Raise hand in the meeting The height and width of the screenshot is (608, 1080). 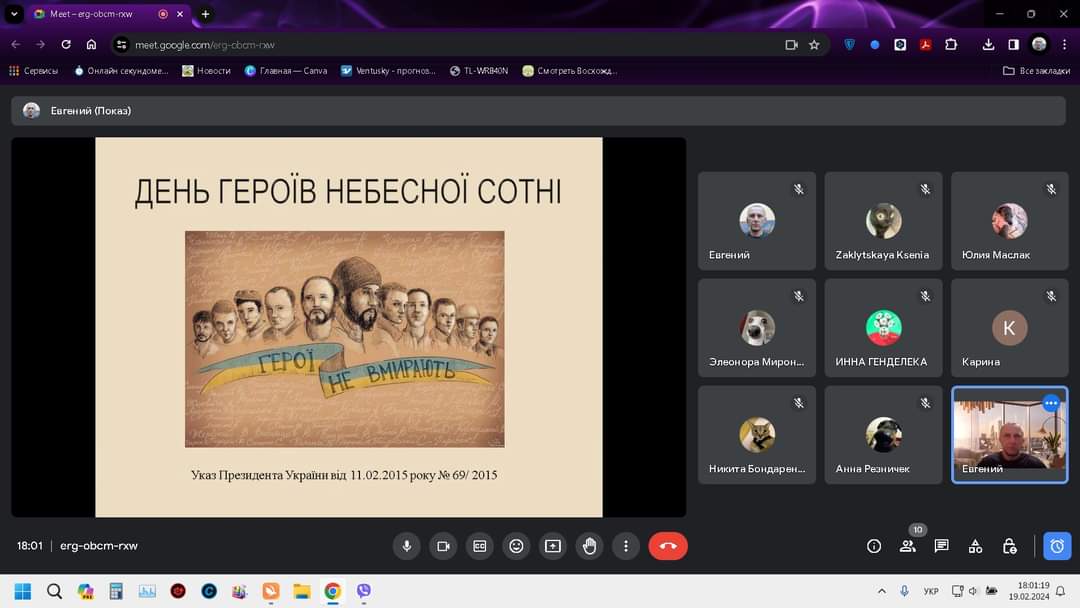click(x=589, y=546)
